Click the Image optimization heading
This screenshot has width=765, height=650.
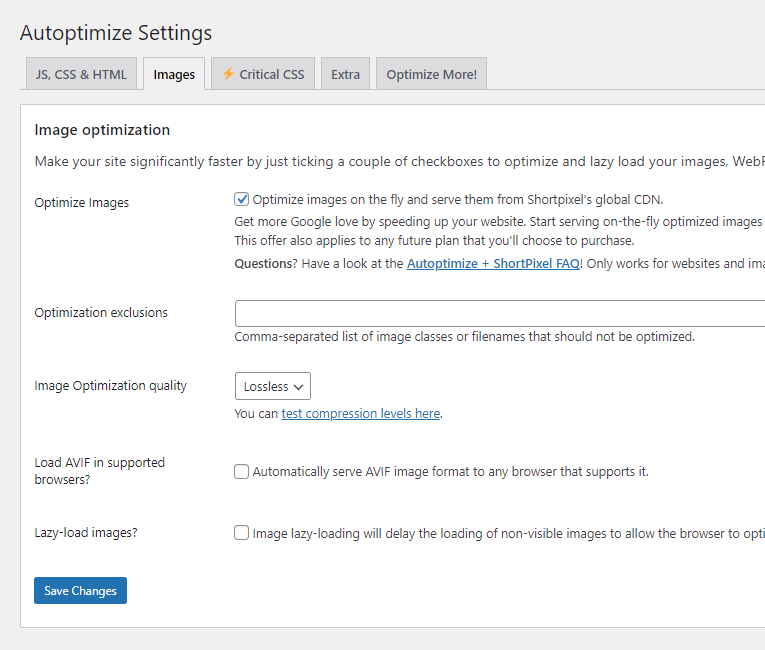coord(102,130)
